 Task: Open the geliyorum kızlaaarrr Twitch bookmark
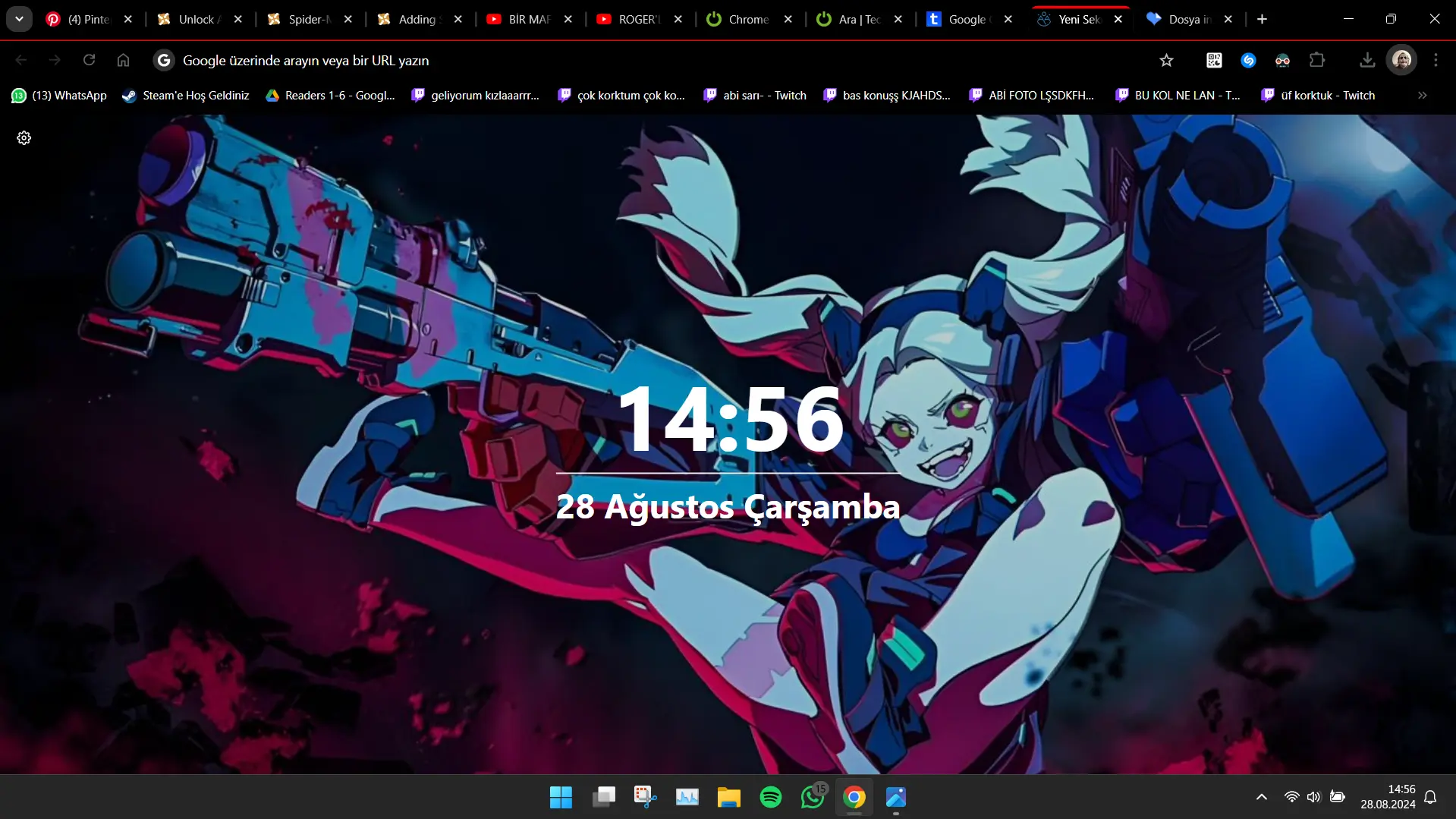coord(475,96)
